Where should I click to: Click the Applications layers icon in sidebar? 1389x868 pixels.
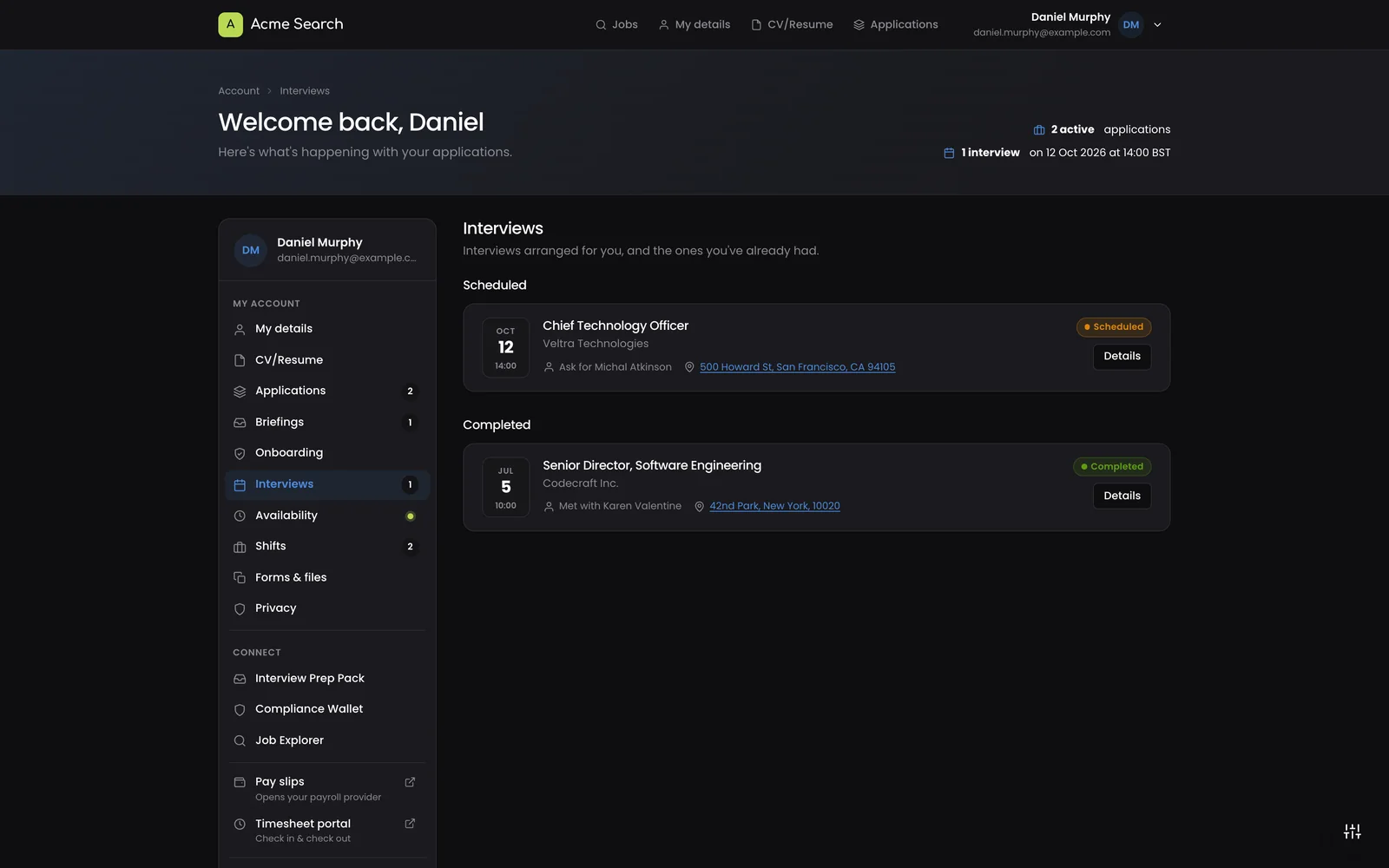(240, 391)
